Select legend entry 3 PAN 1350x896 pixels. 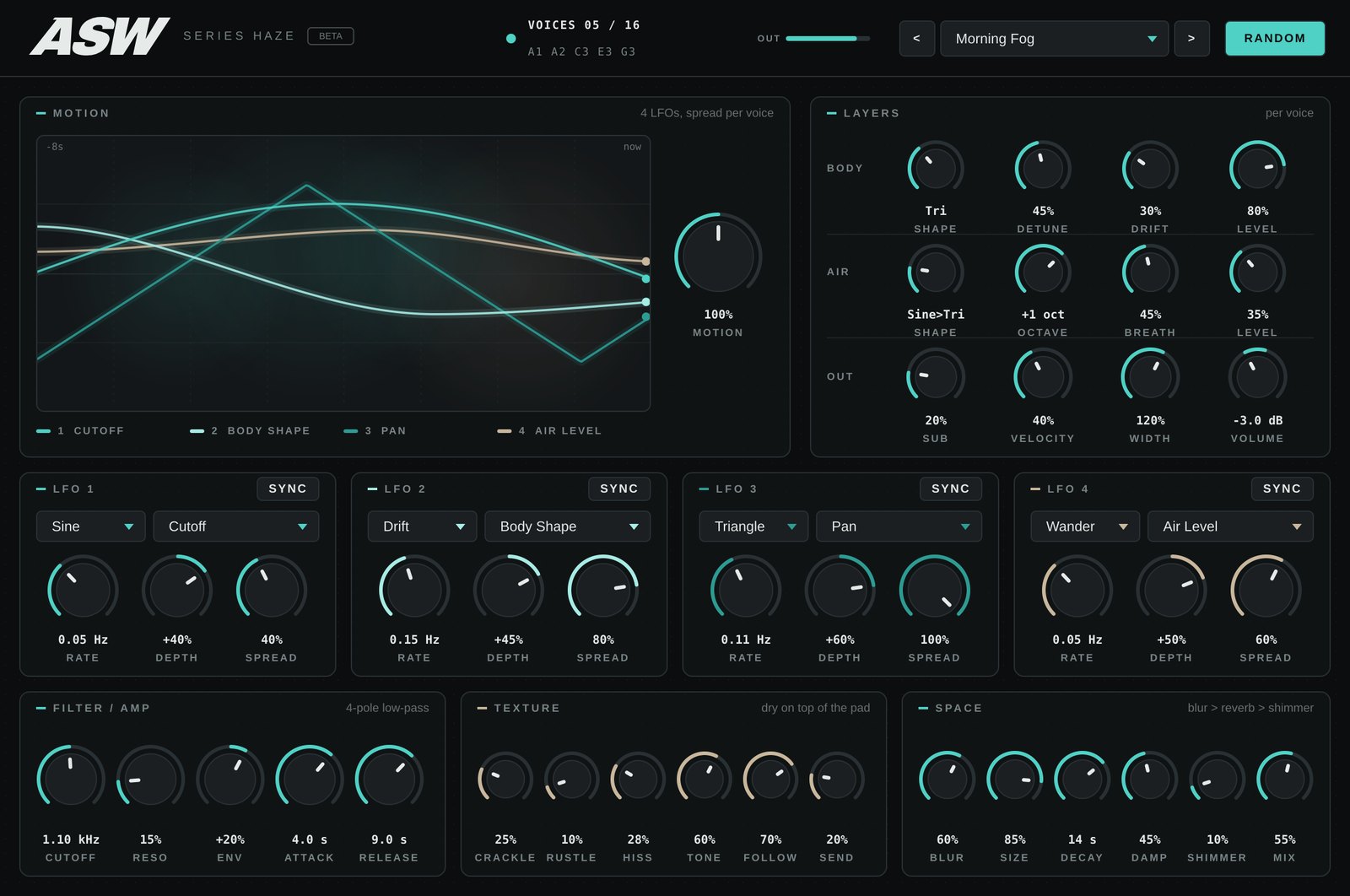pos(375,431)
